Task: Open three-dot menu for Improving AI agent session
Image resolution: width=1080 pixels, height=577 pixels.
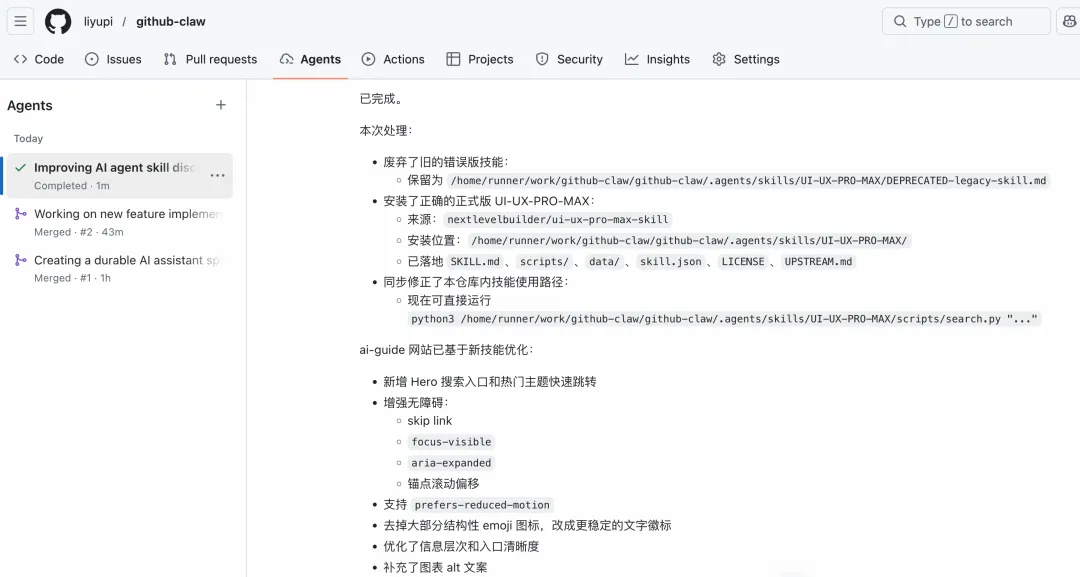Action: pos(217,175)
